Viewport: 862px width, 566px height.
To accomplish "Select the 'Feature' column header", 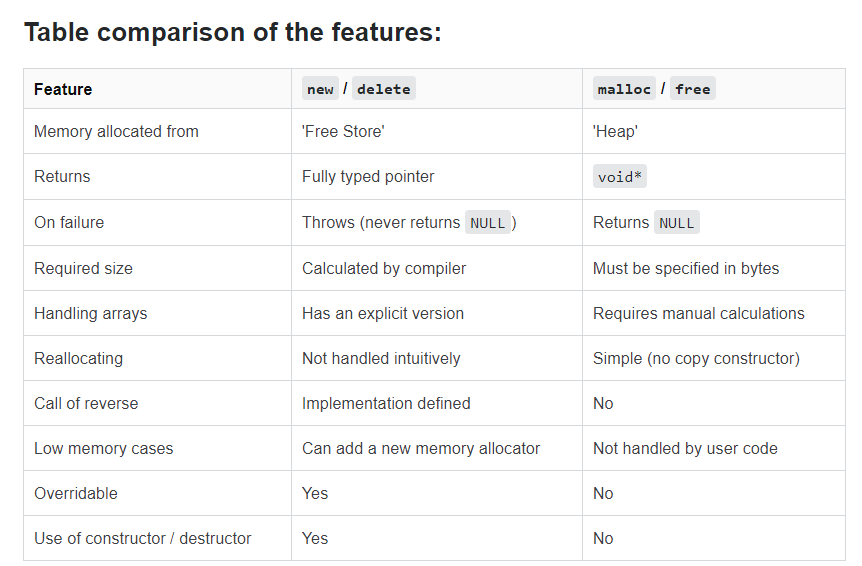I will click(63, 89).
